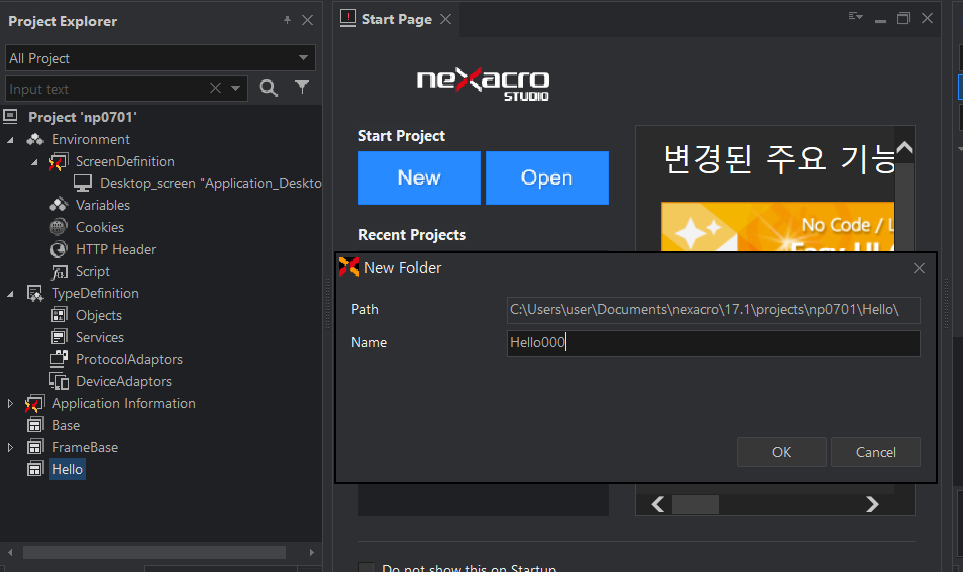Click the '변경된 주요 기능' heading text
963x572 pixels.
(779, 159)
